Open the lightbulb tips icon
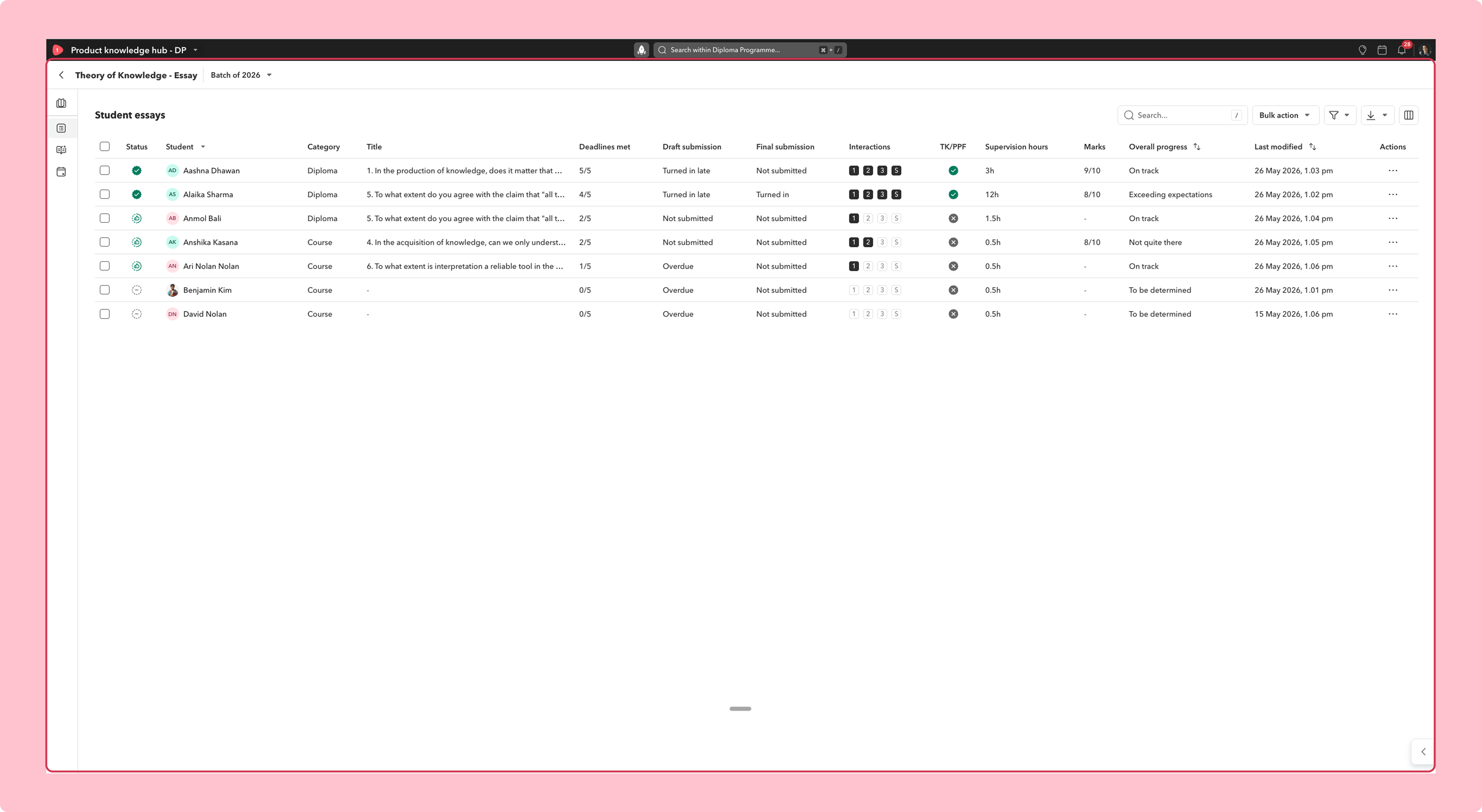 point(1362,50)
